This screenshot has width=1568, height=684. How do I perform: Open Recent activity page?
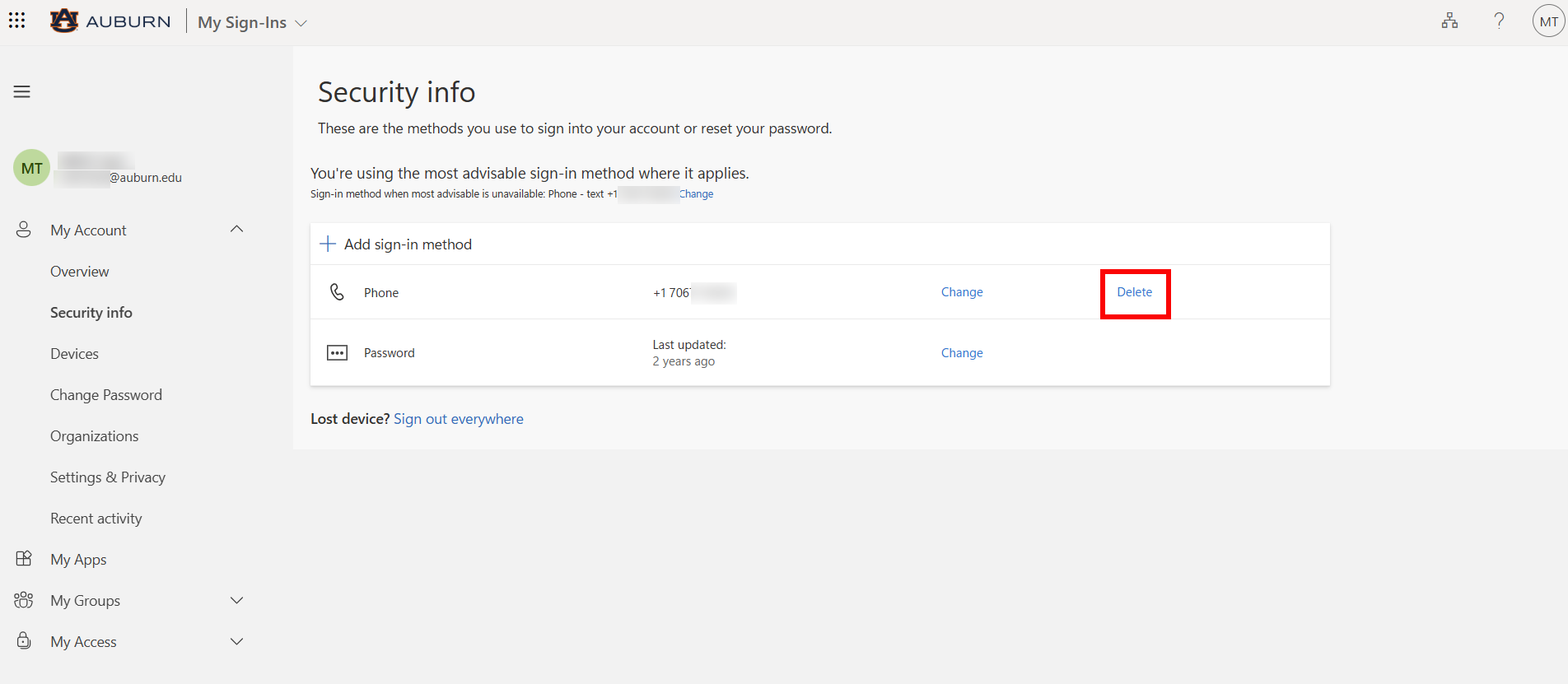pyautogui.click(x=96, y=519)
